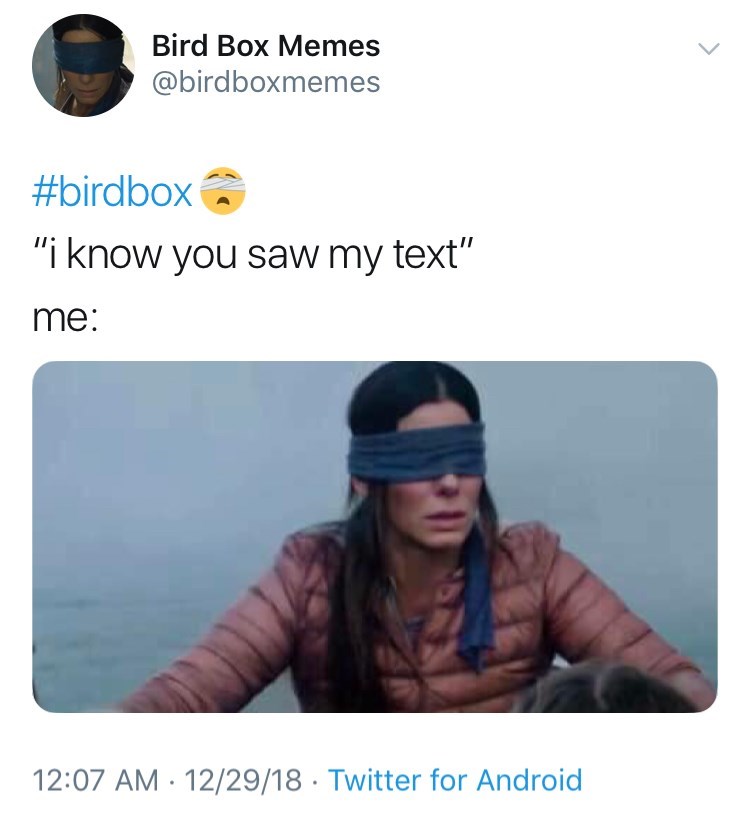Click the bandaged face emoji
The image size is (750, 816).
[223, 191]
